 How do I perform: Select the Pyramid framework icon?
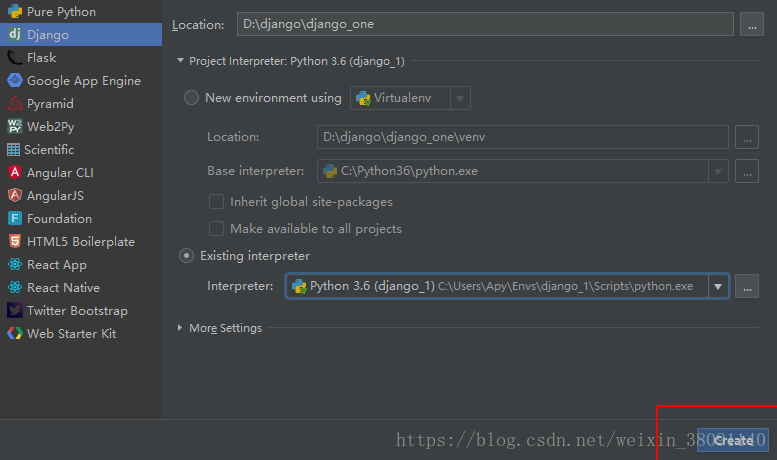[x=15, y=103]
